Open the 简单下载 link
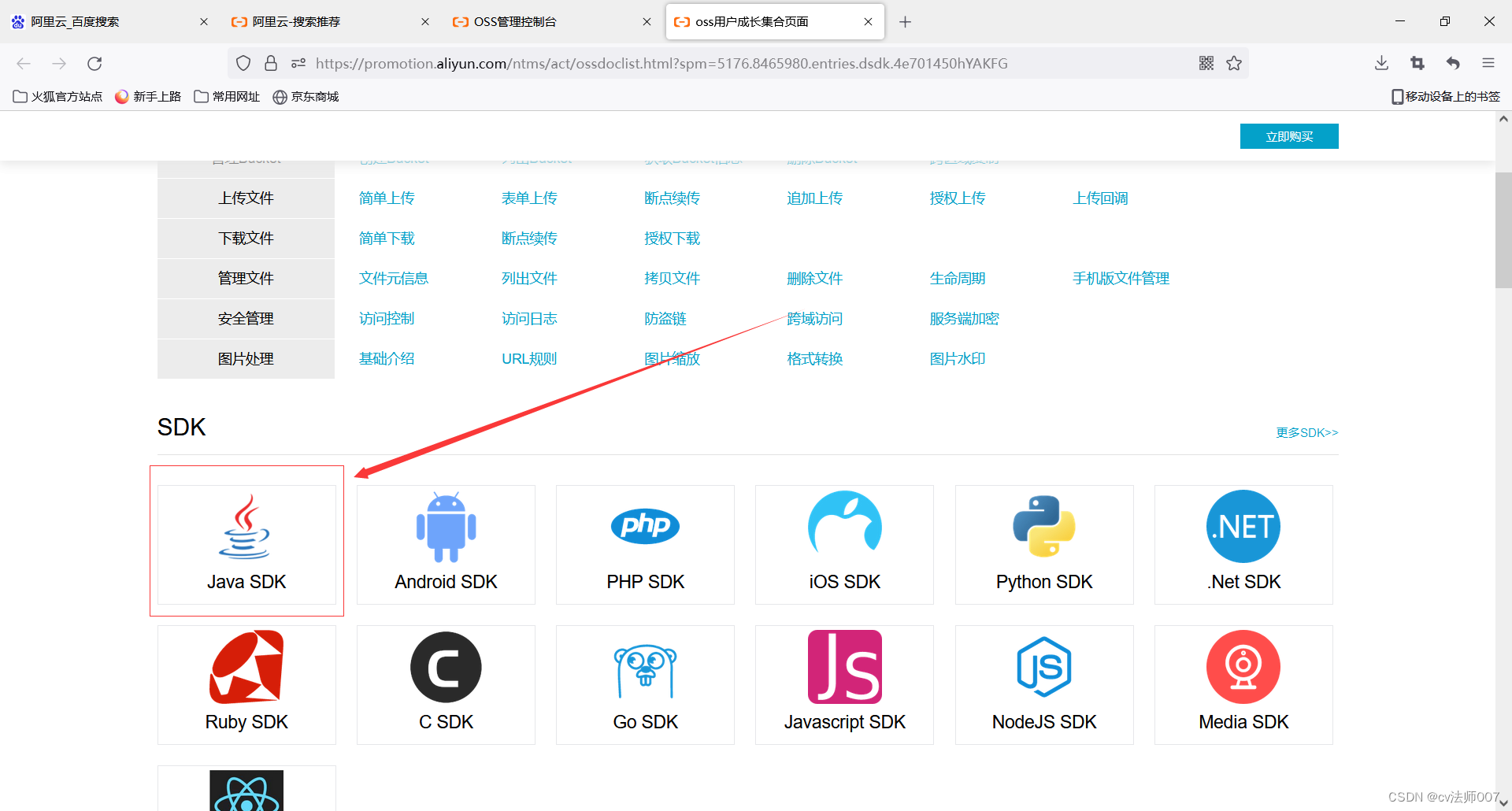1512x811 pixels. click(387, 239)
